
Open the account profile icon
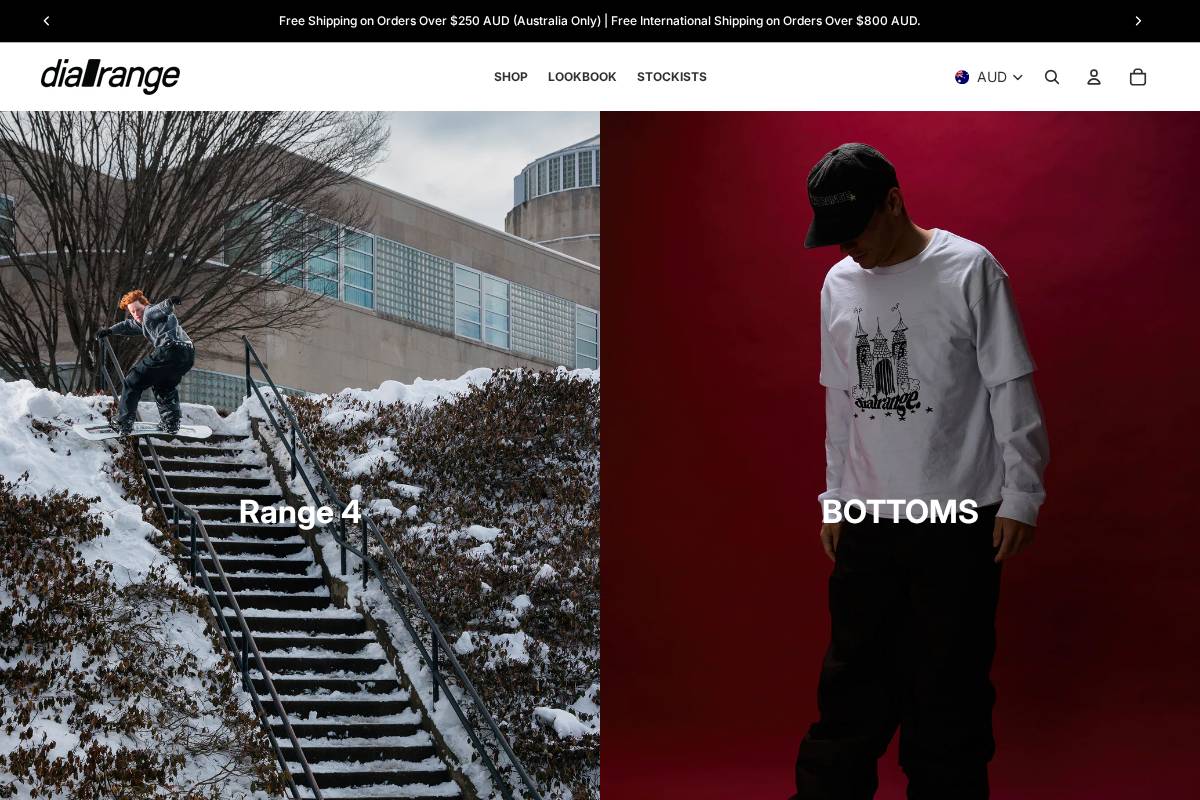tap(1094, 77)
